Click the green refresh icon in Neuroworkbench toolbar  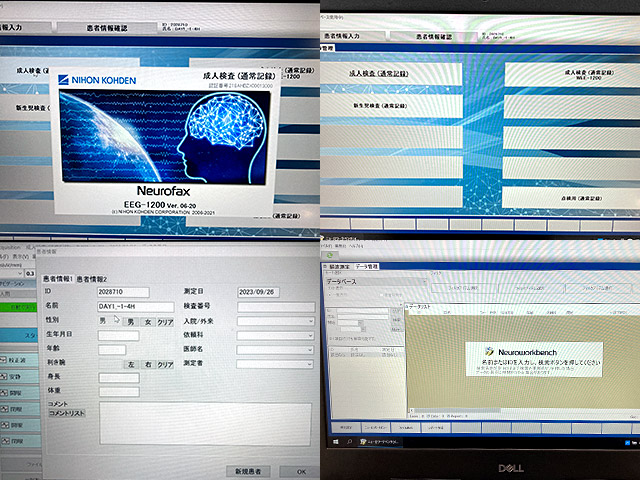tap(330, 255)
